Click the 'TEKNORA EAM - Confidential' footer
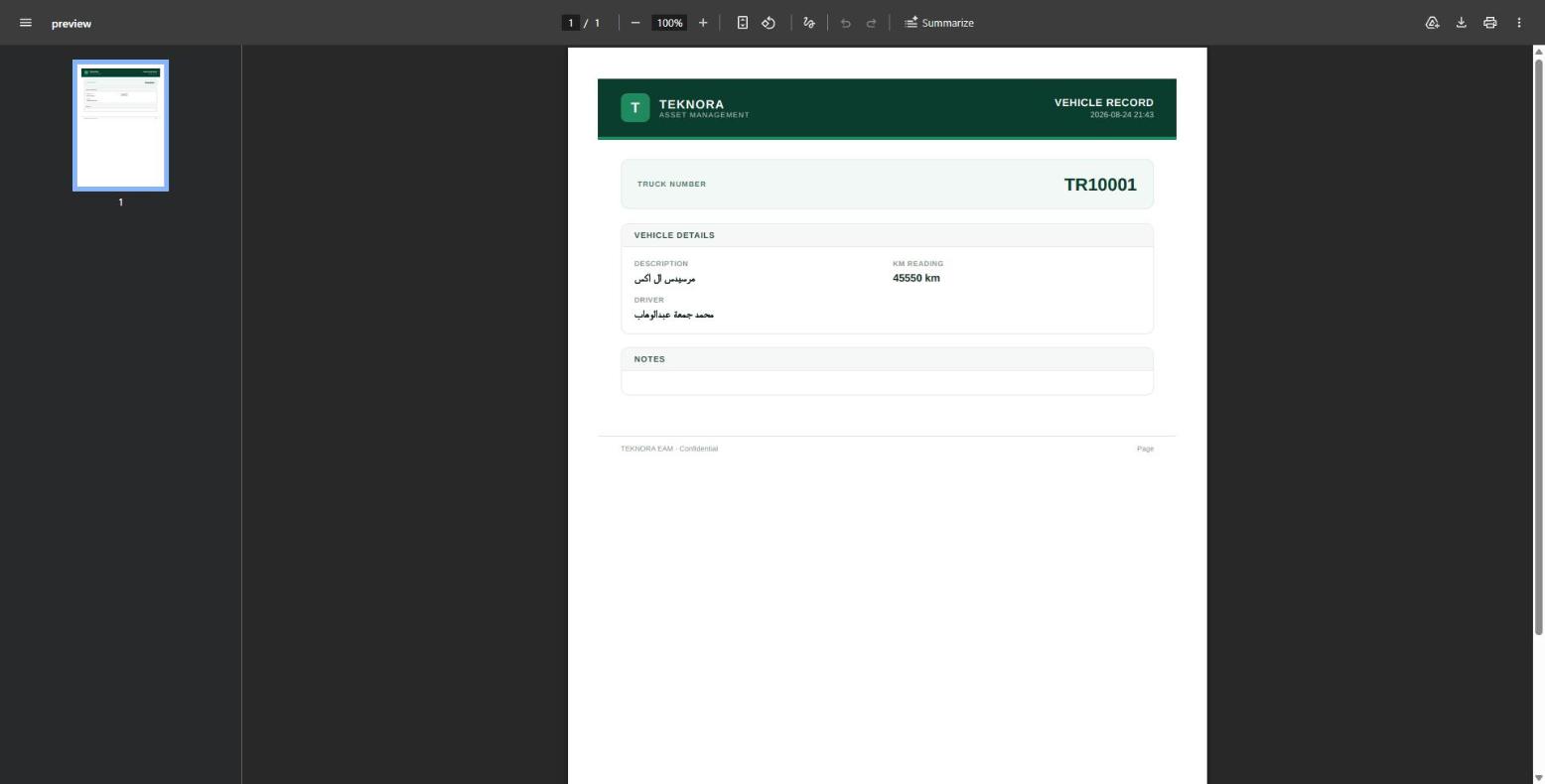This screenshot has width=1545, height=784. [x=669, y=449]
